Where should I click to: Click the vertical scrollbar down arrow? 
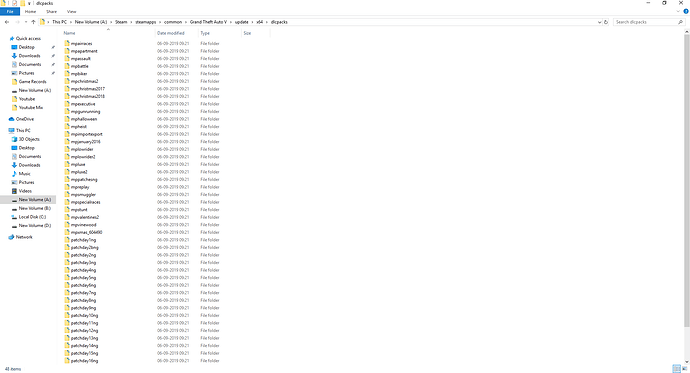coord(686,362)
